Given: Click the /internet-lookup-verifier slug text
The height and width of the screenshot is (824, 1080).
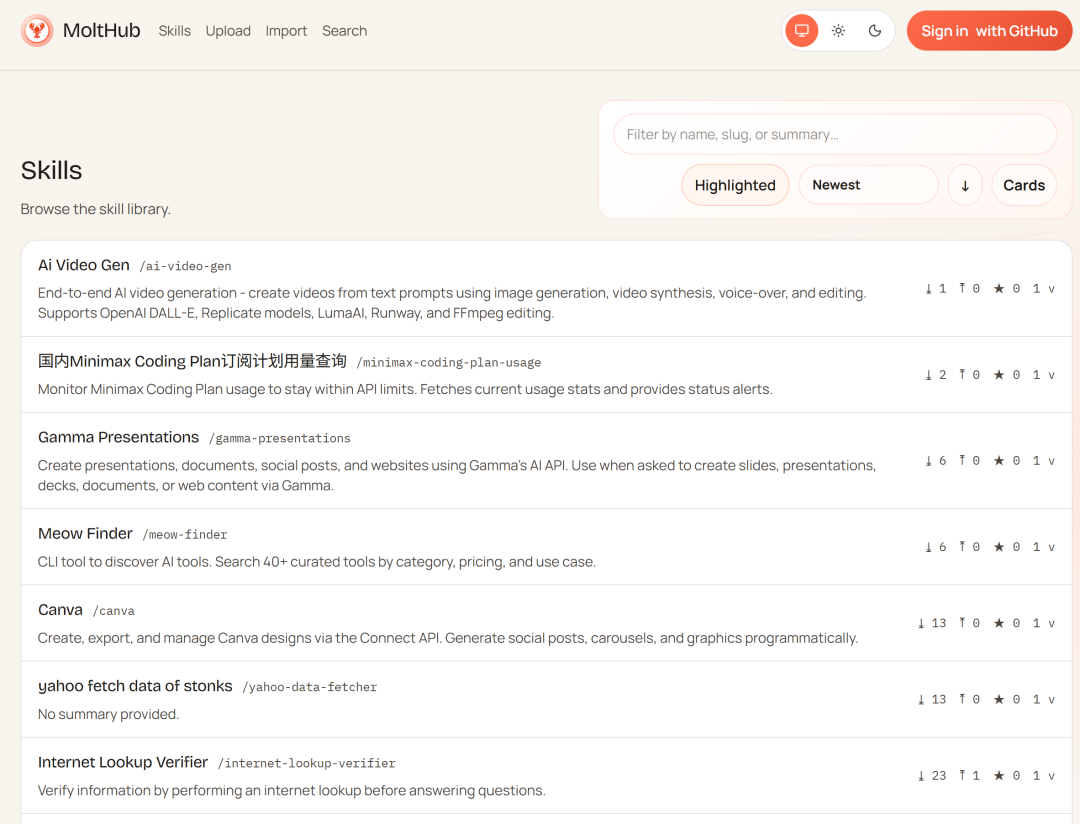Looking at the screenshot, I should (x=307, y=764).
